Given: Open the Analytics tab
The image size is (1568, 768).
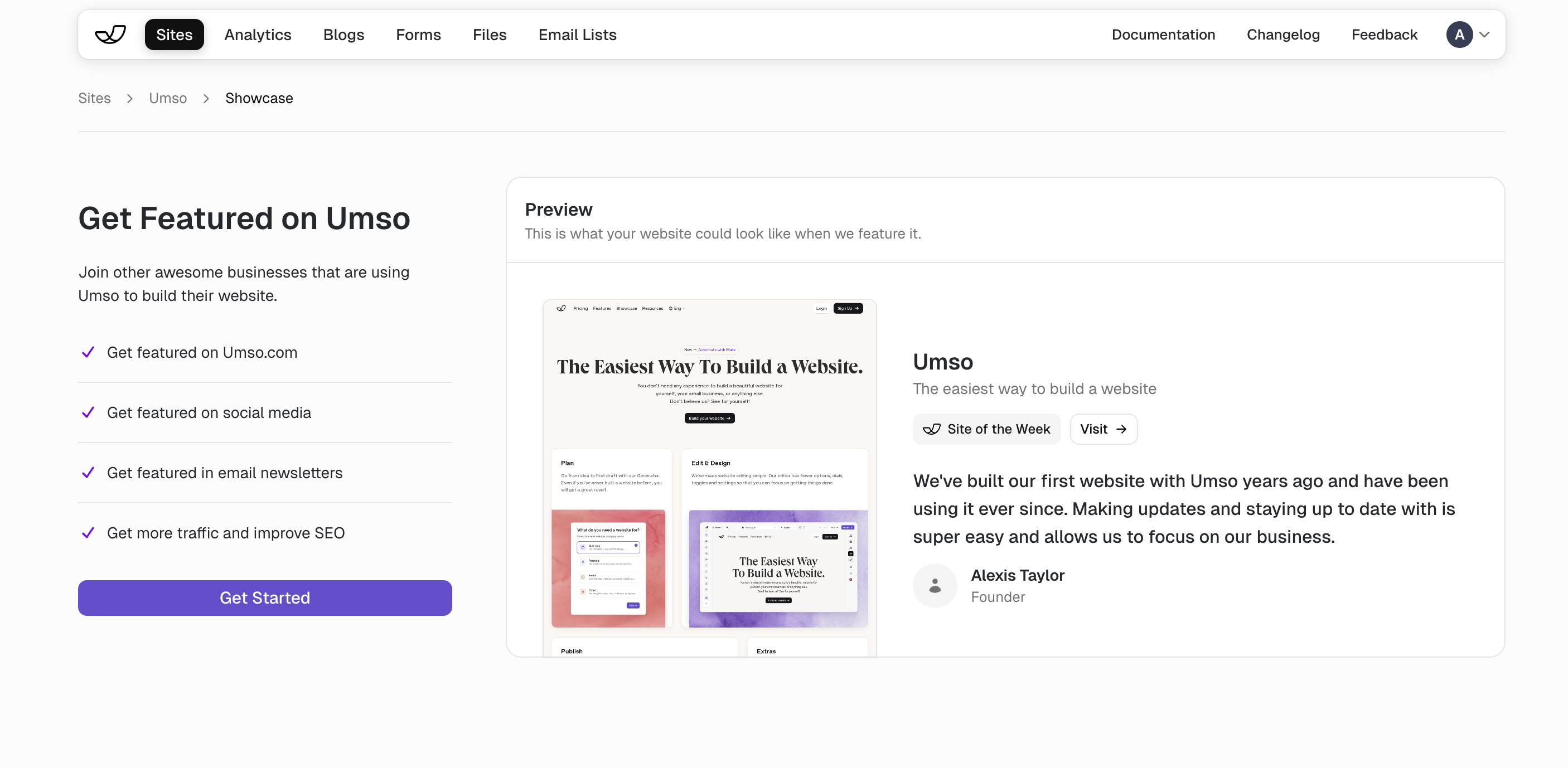Looking at the screenshot, I should [x=258, y=35].
